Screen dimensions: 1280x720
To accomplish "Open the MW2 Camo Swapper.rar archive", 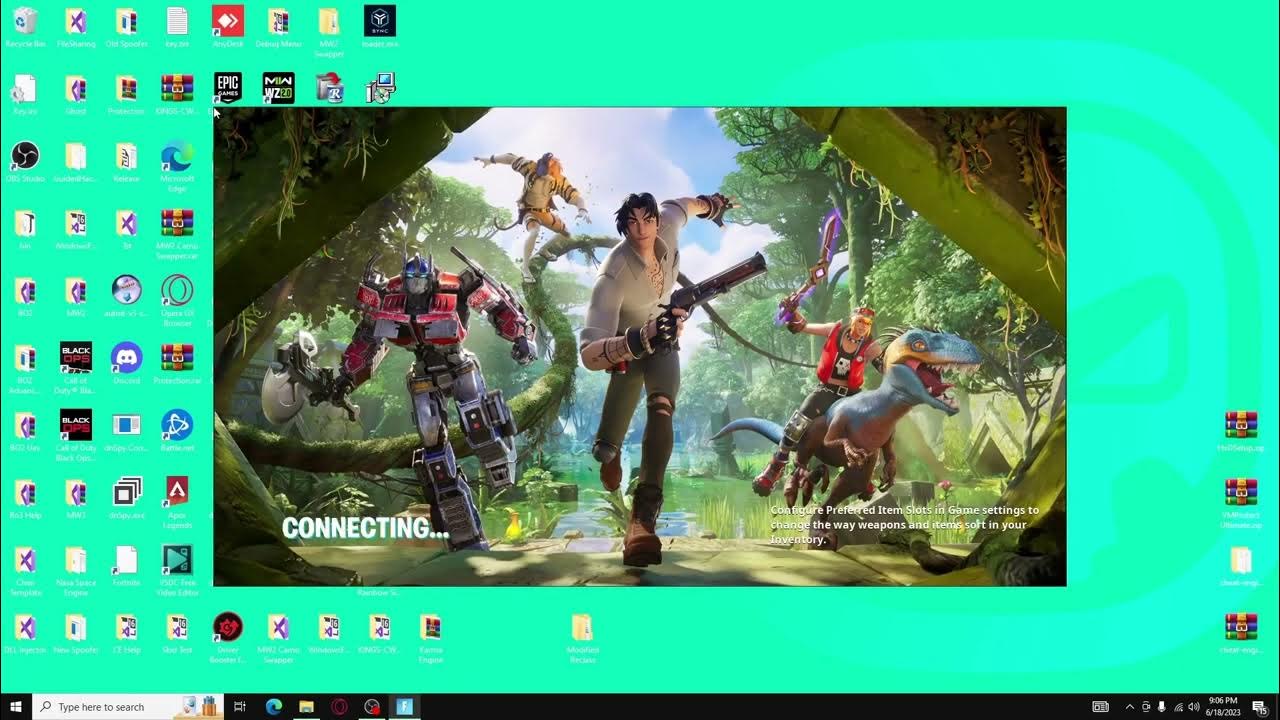I will [x=177, y=233].
